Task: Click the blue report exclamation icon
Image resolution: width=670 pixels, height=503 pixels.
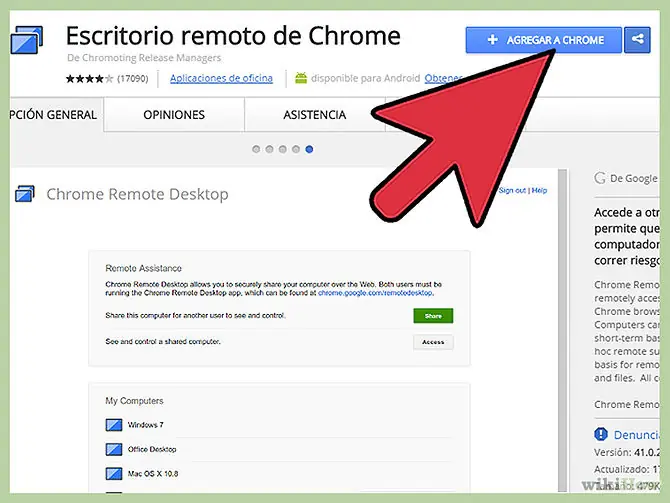Action: [x=601, y=434]
